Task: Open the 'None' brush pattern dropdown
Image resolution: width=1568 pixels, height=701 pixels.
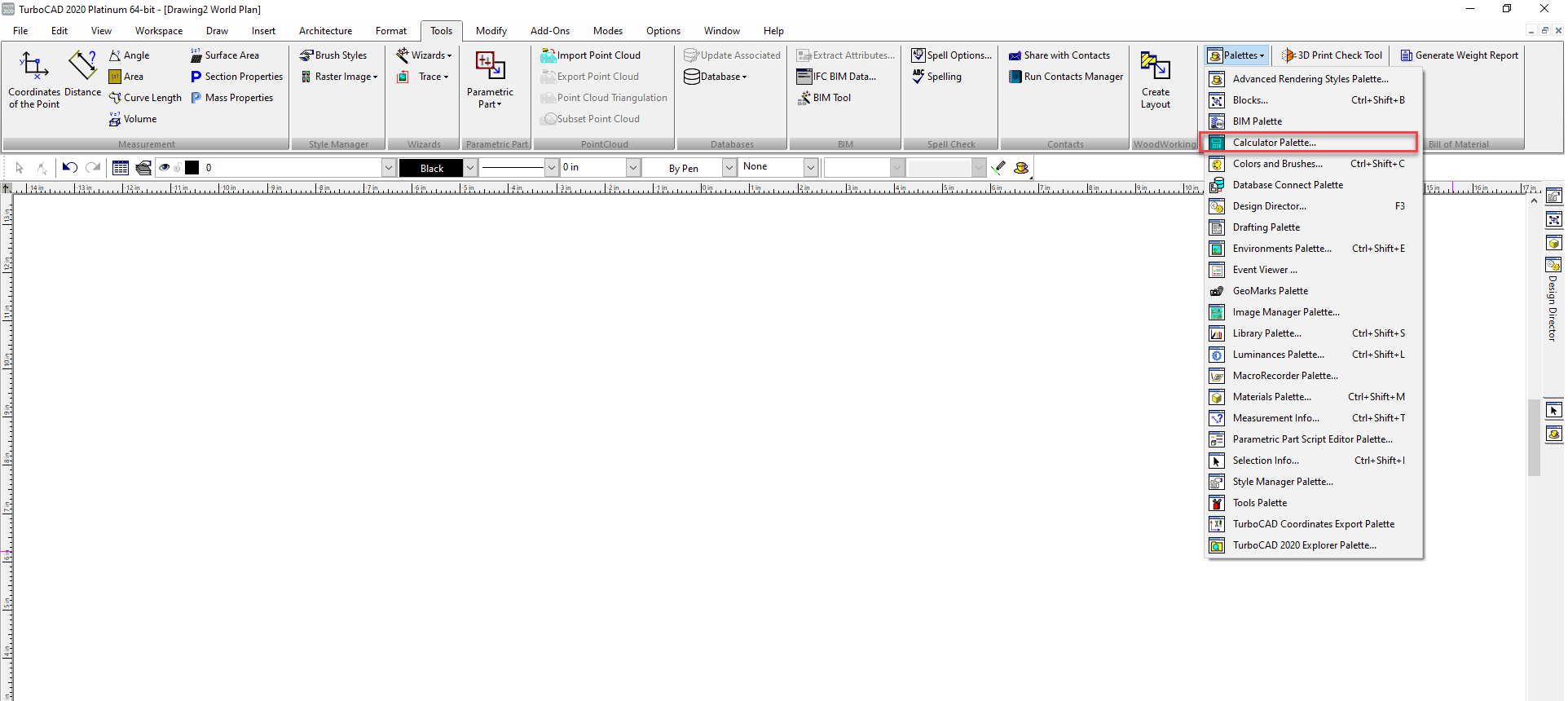Action: [810, 168]
